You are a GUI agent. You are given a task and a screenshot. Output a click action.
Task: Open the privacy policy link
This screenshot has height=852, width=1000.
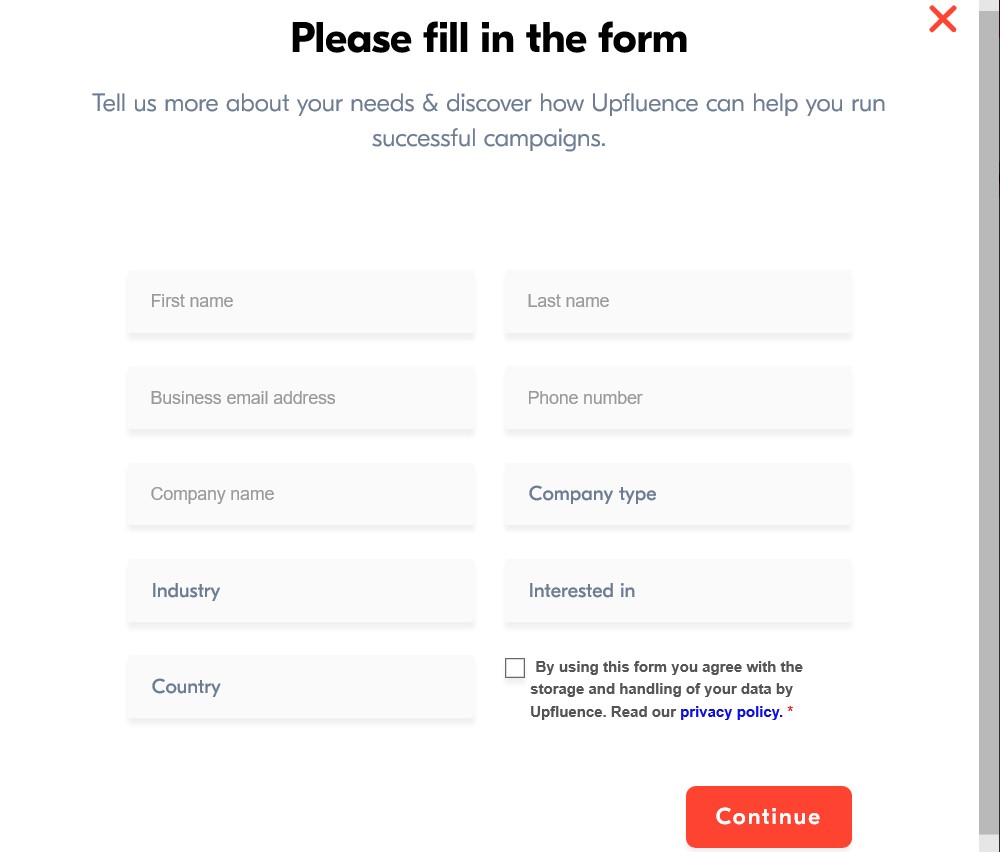tap(729, 712)
